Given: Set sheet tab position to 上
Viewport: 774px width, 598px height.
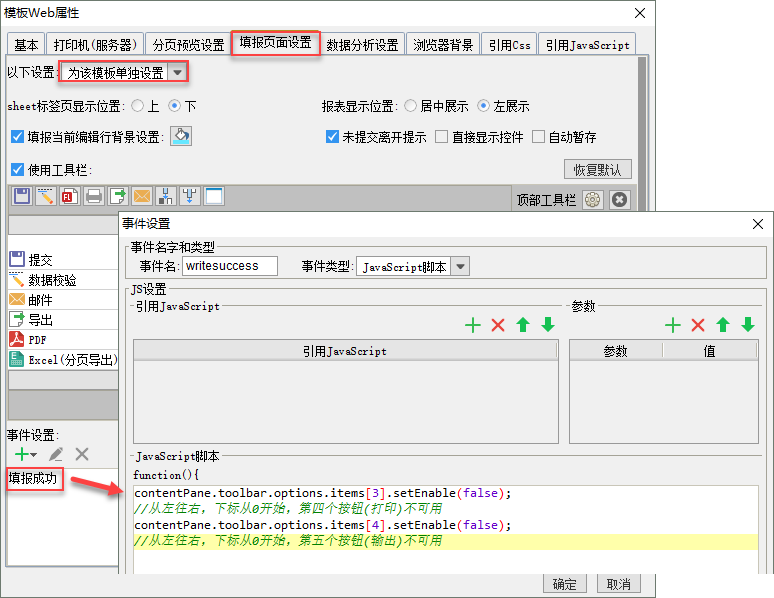Looking at the screenshot, I should click(138, 106).
